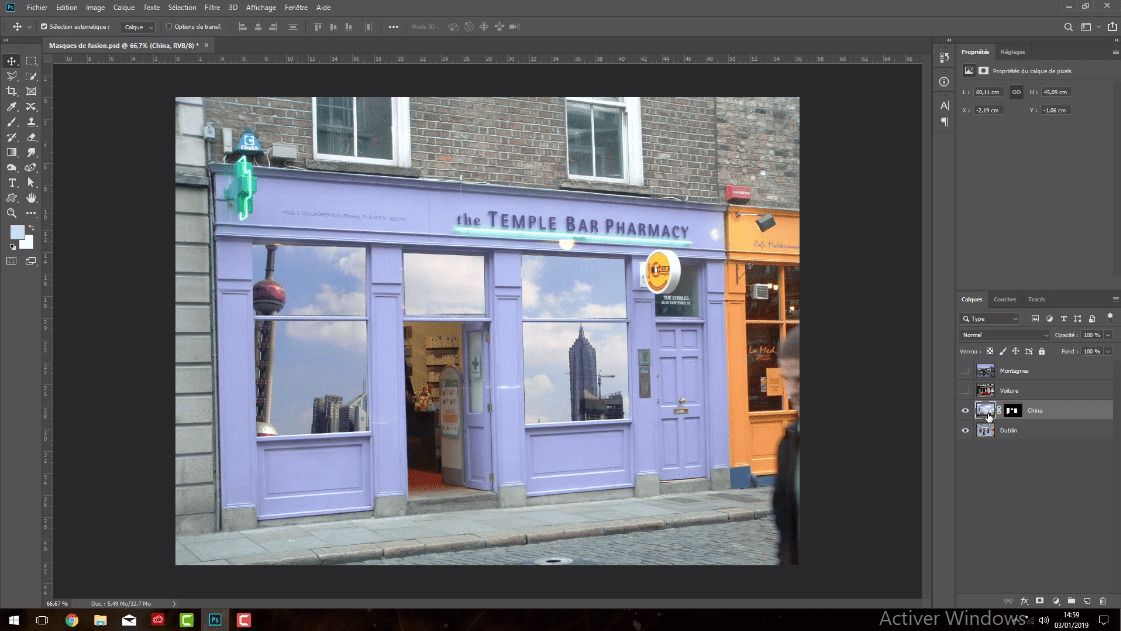Select the Quick Selection tool

pyautogui.click(x=31, y=76)
